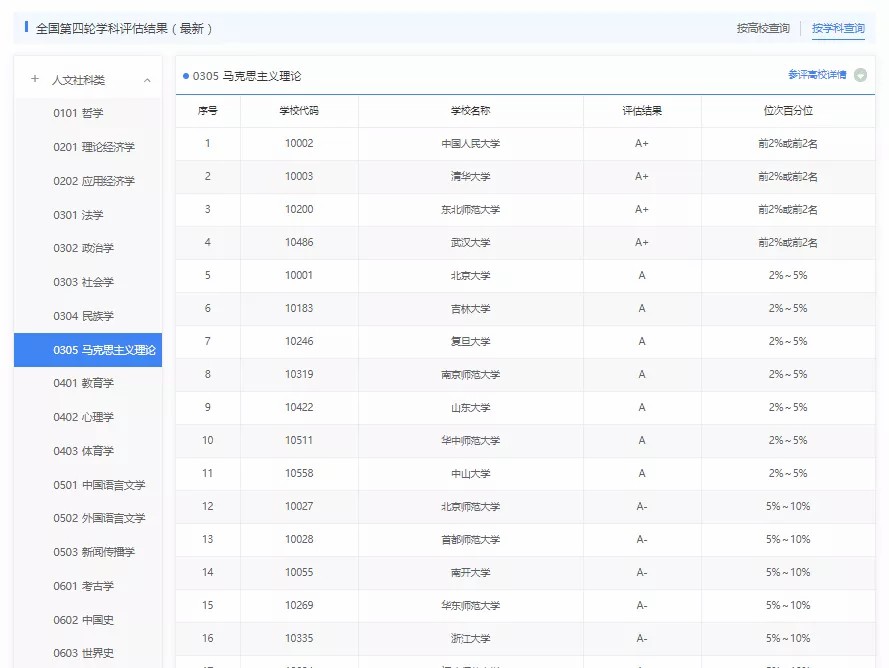Click the 中国人民大学 table row

[470, 143]
